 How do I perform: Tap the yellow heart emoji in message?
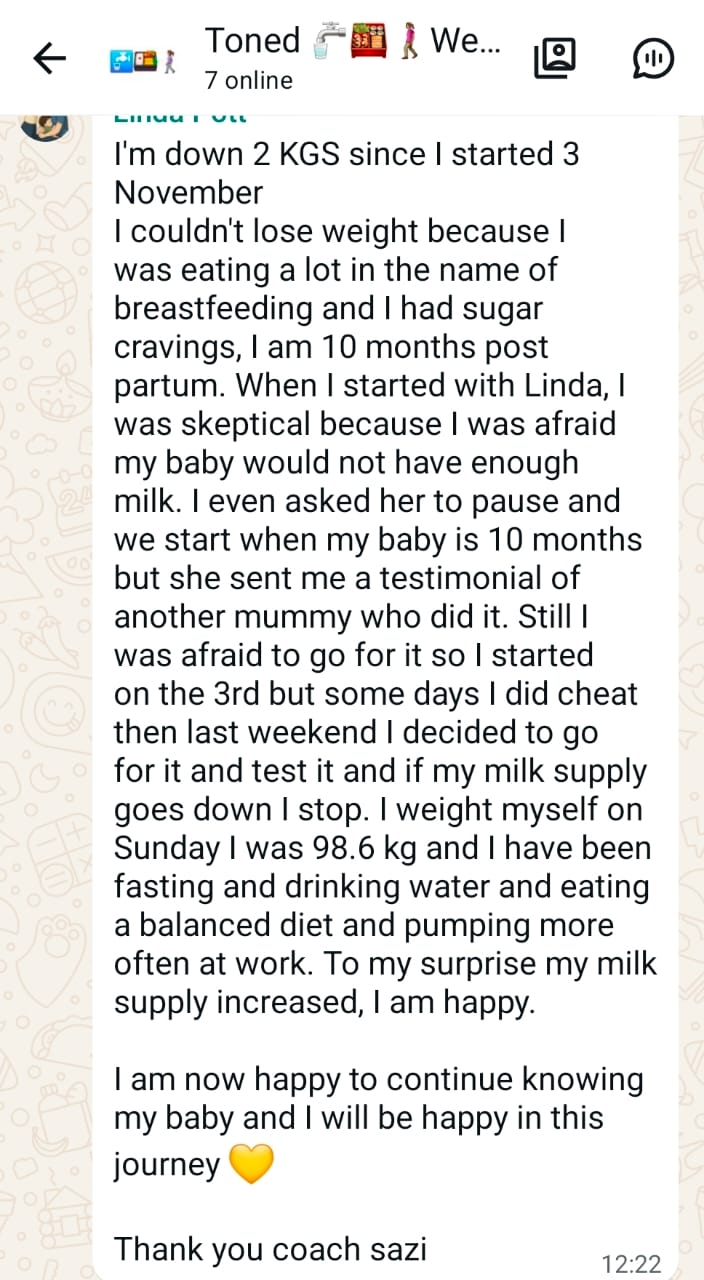pos(251,1165)
